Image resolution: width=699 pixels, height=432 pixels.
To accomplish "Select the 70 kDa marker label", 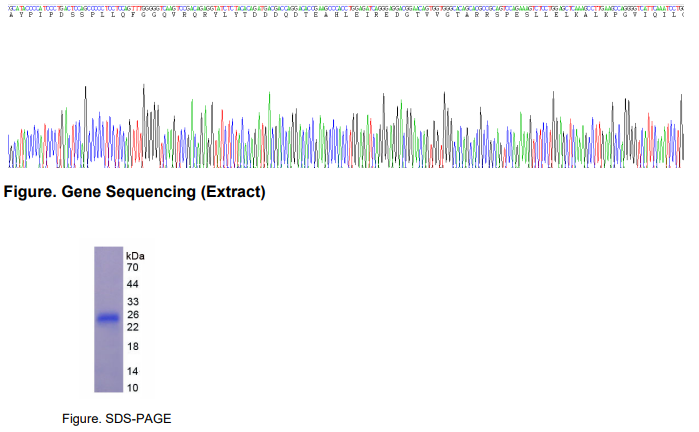I will [131, 268].
